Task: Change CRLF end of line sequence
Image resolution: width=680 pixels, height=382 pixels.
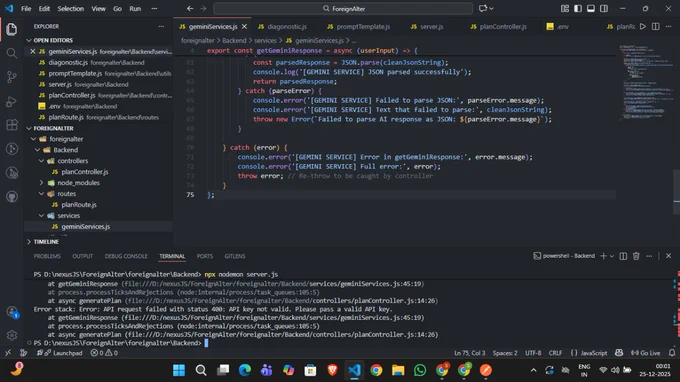Action: point(555,353)
